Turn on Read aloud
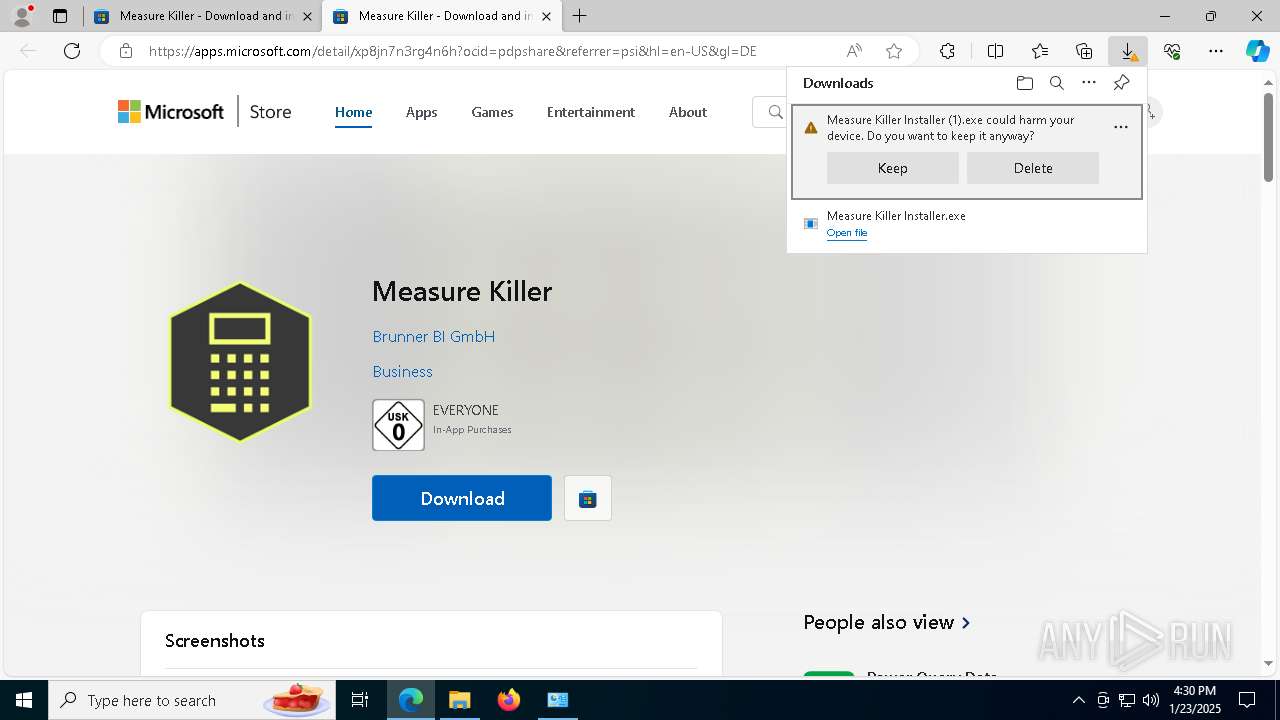The height and width of the screenshot is (720, 1280). click(854, 51)
